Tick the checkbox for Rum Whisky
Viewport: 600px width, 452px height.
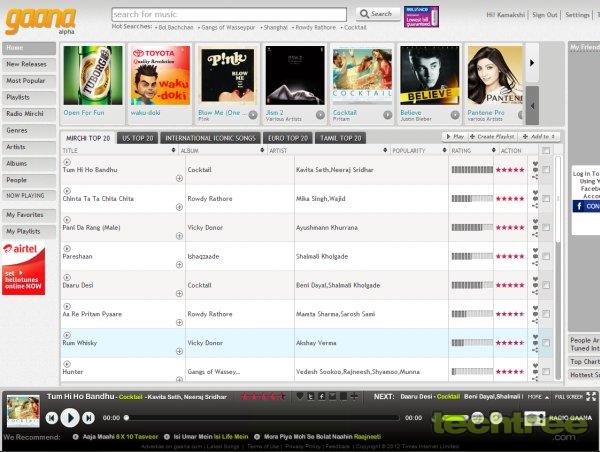tap(546, 343)
